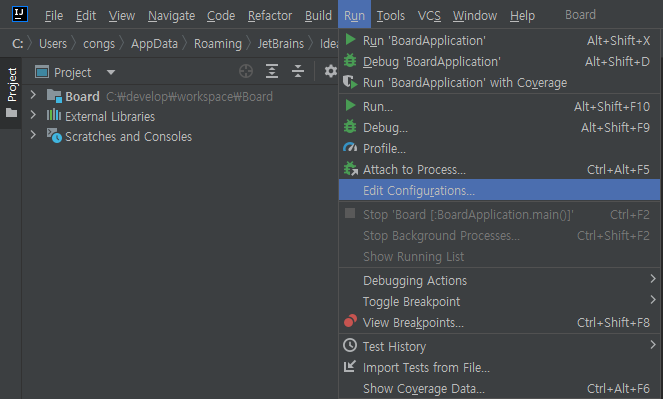The width and height of the screenshot is (663, 399).
Task: Choose Import Tests from File...
Action: pos(499,368)
